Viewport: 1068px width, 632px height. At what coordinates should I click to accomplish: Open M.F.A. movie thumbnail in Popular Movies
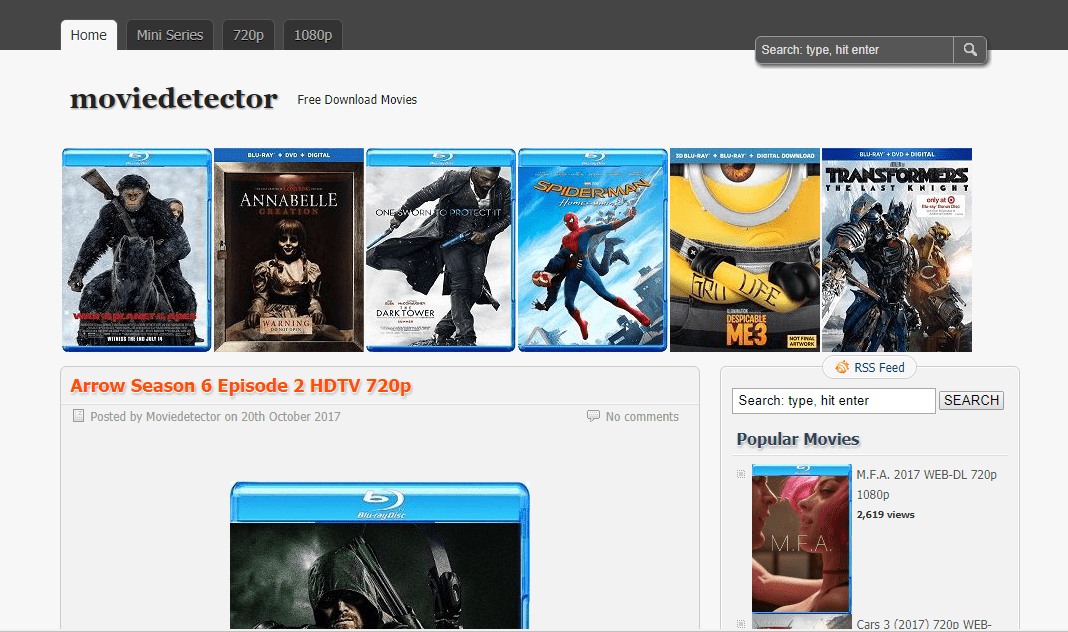point(802,539)
